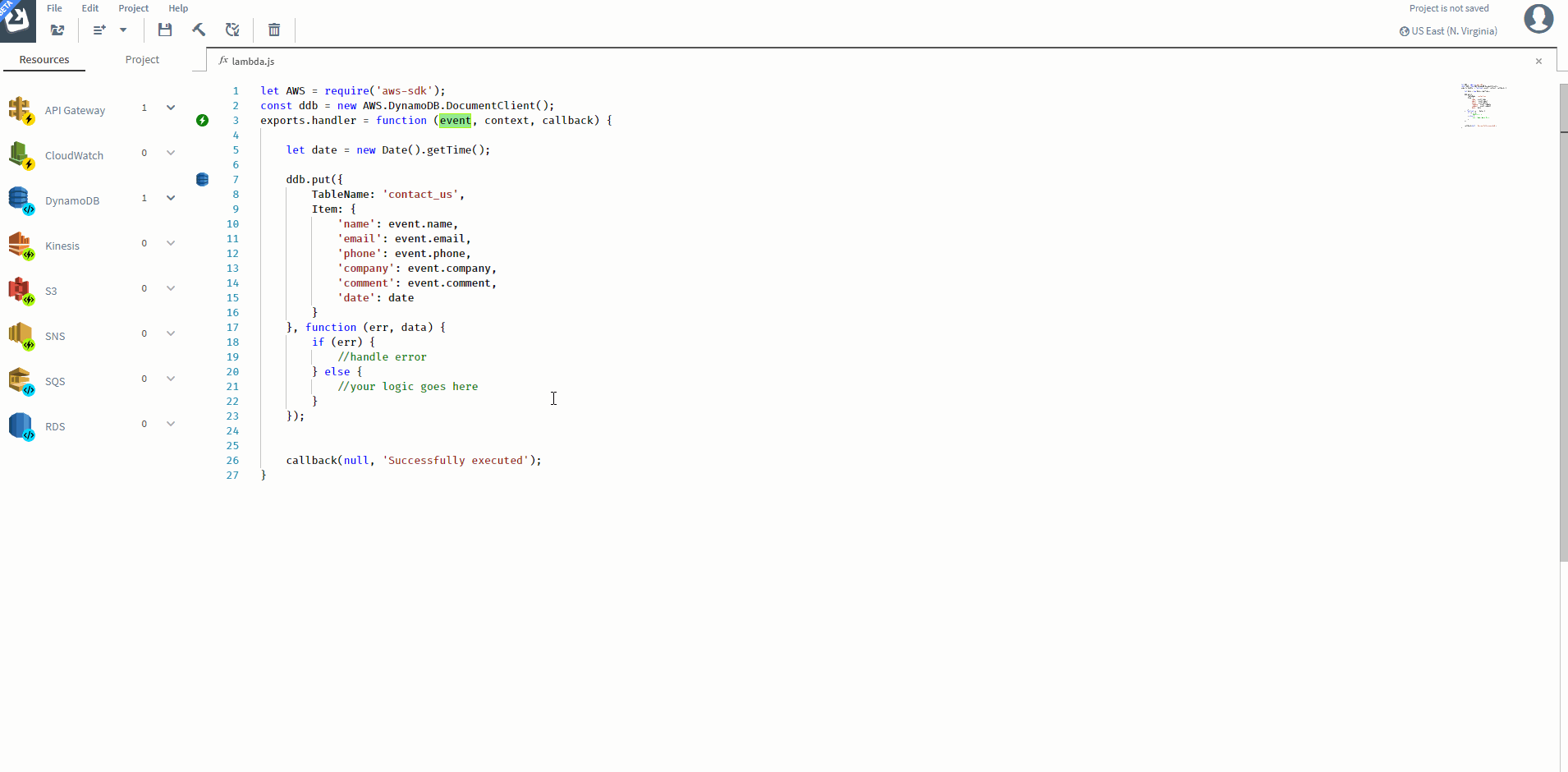Click the code minimap preview thumbnail

[x=1483, y=105]
